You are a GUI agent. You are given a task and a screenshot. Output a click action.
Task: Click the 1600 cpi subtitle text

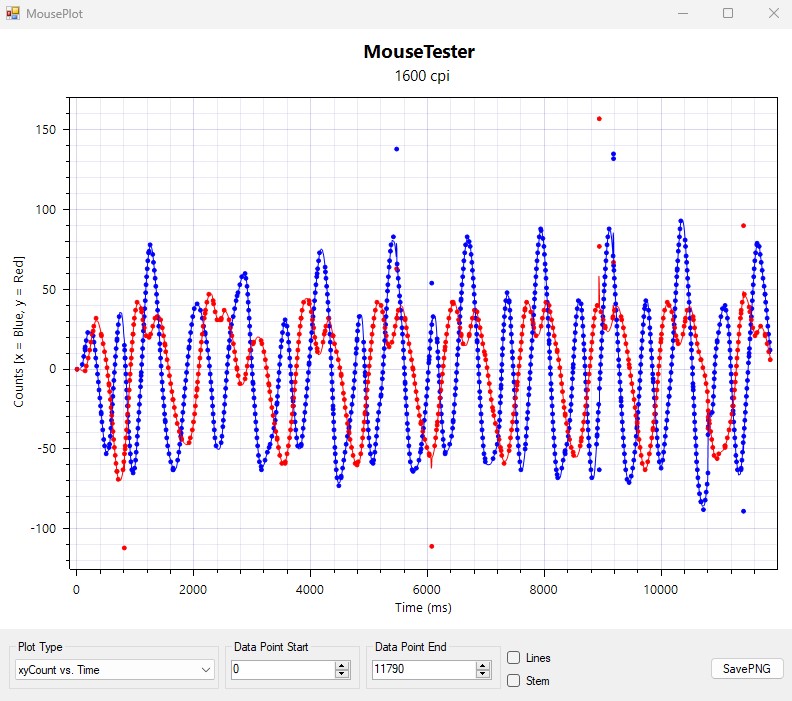click(418, 76)
